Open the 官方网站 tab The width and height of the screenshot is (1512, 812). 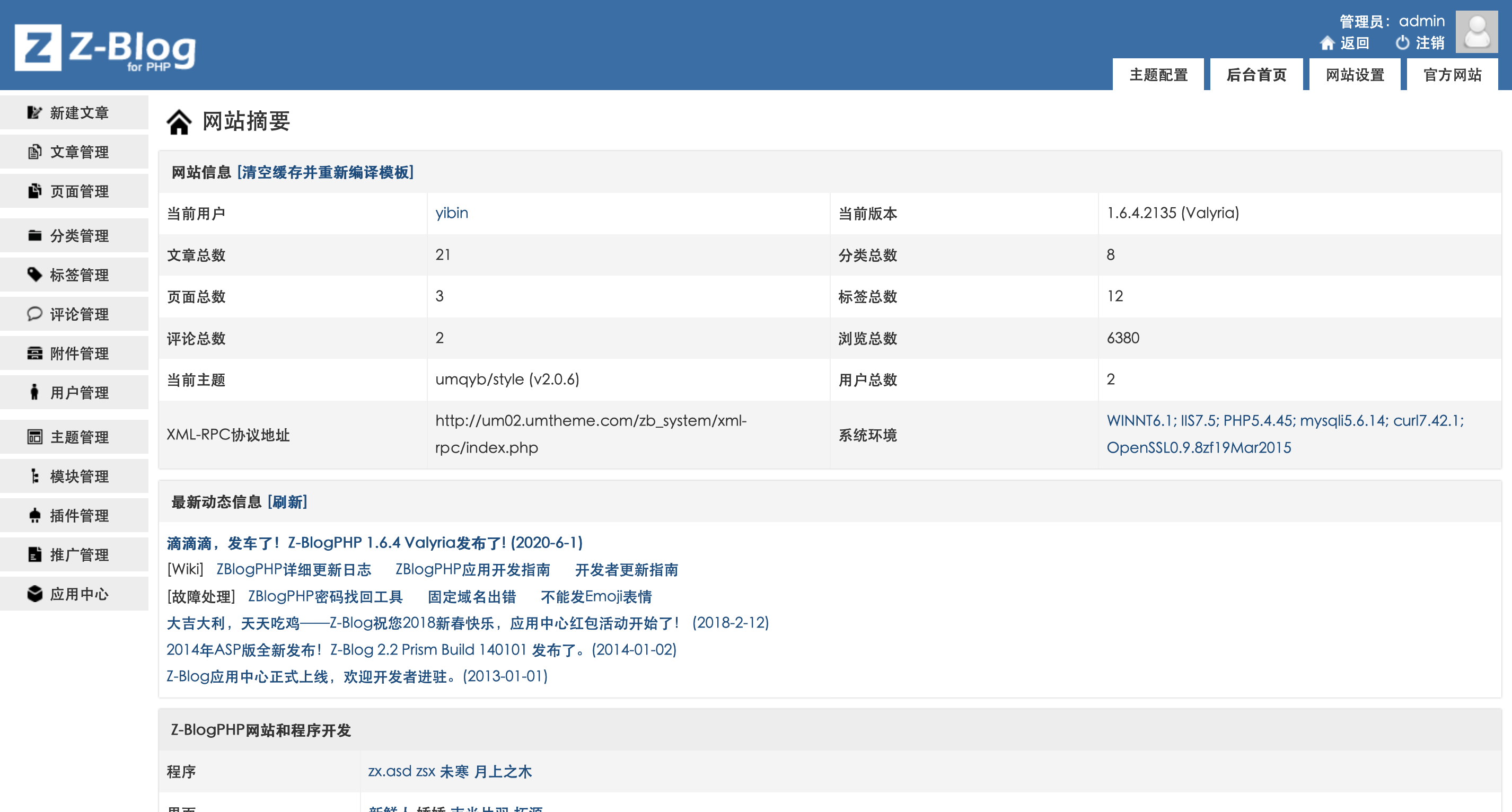click(x=1453, y=75)
